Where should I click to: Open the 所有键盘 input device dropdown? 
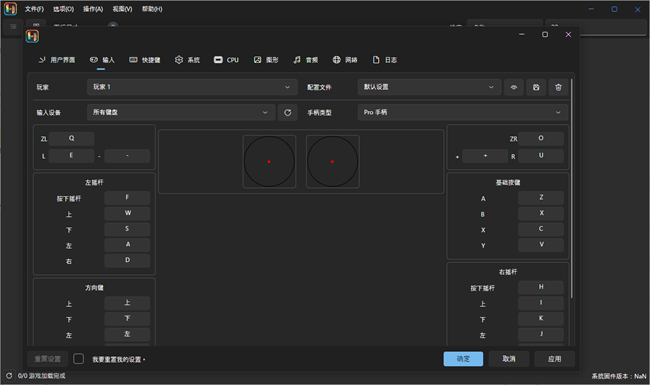pyautogui.click(x=181, y=112)
